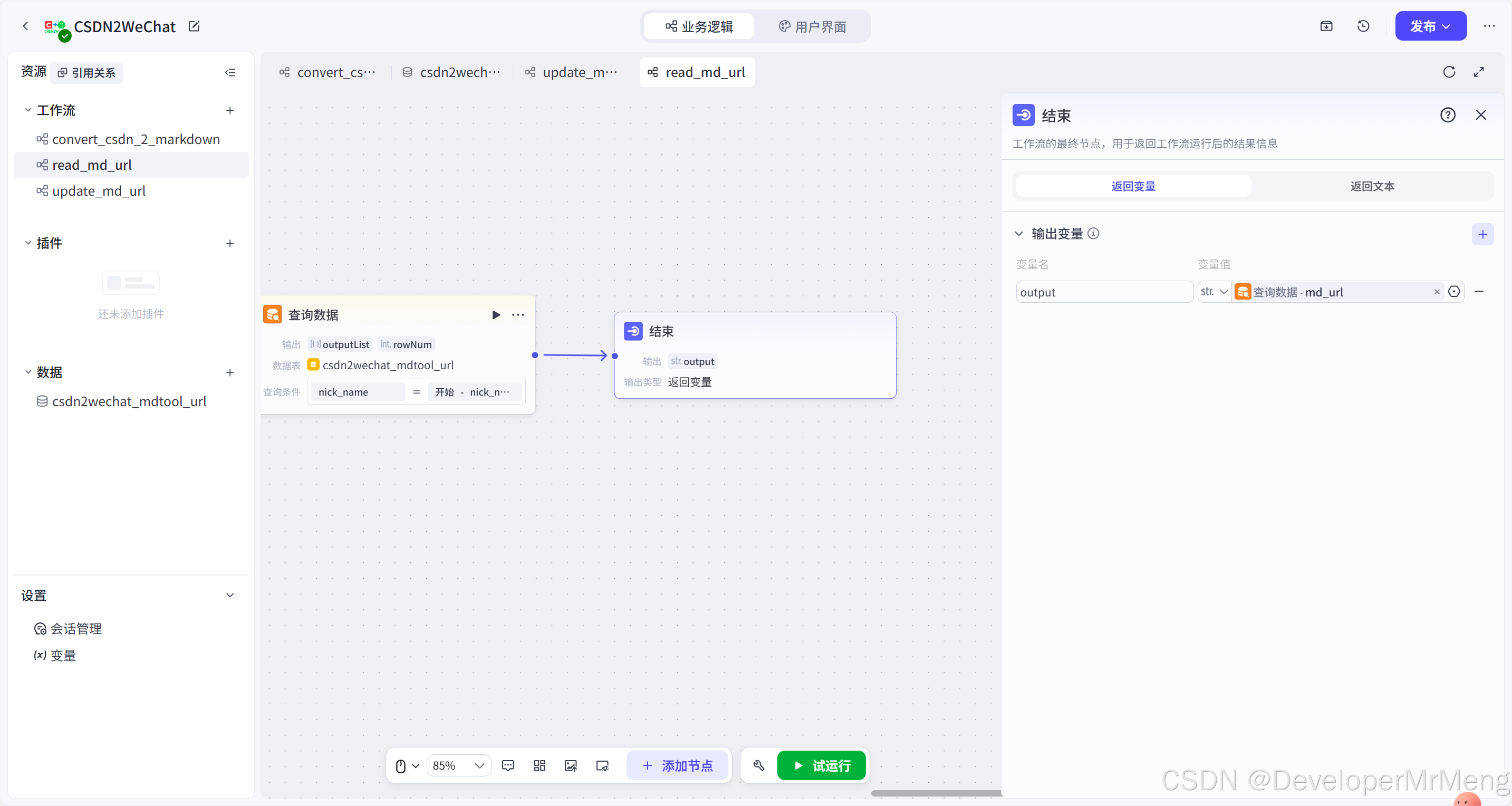Viewport: 1512px width, 806px height.
Task: Switch to 用户界面 view
Action: pyautogui.click(x=812, y=26)
